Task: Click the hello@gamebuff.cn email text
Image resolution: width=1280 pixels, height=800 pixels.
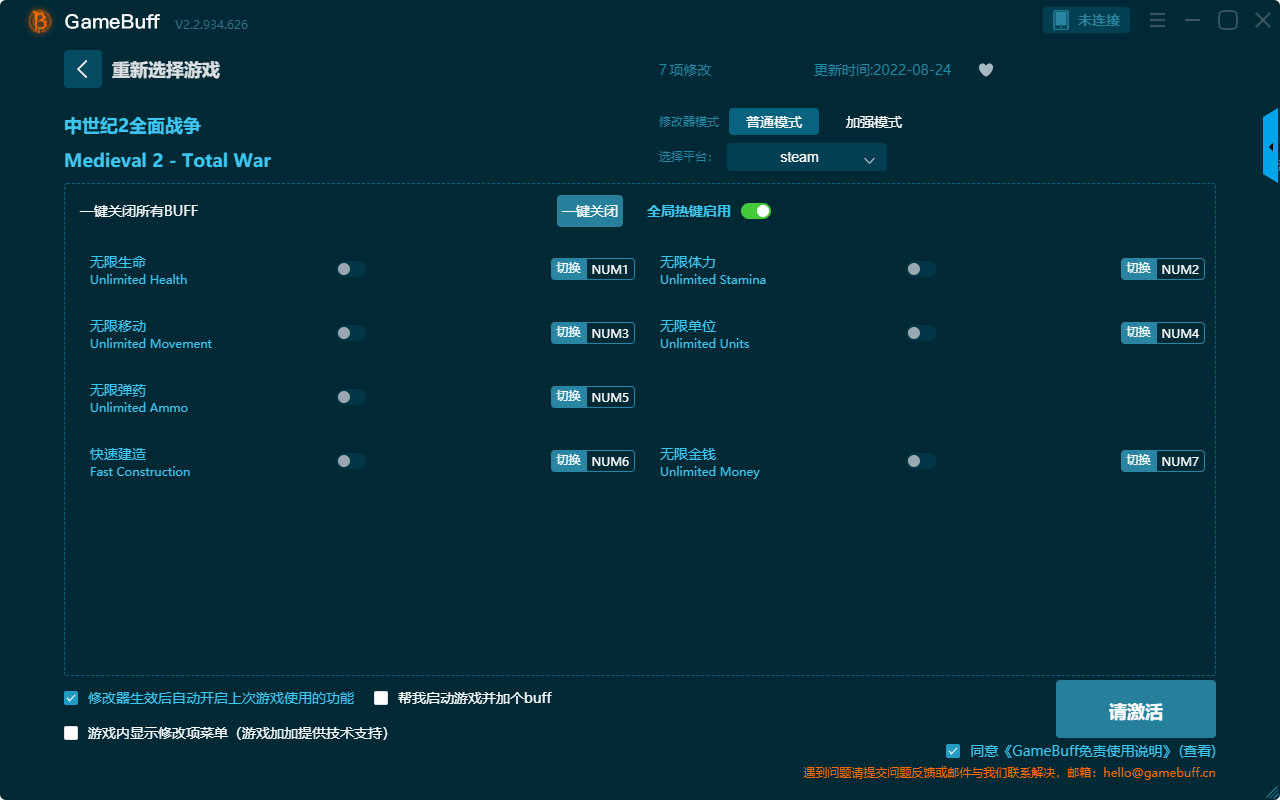Action: click(1160, 773)
